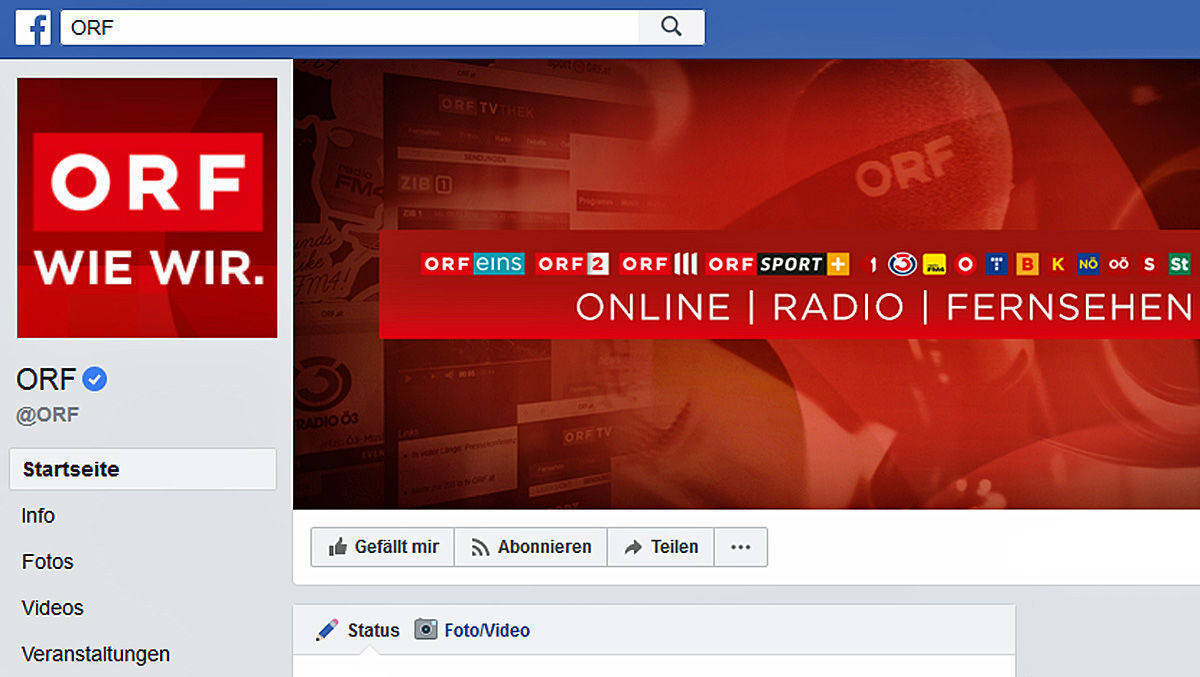Click the Ö3 radio logo on cover

[x=903, y=264]
